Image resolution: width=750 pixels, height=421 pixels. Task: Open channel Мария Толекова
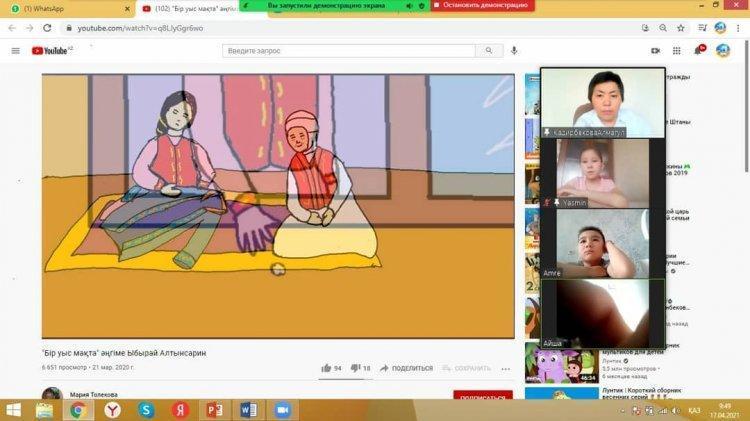(94, 395)
